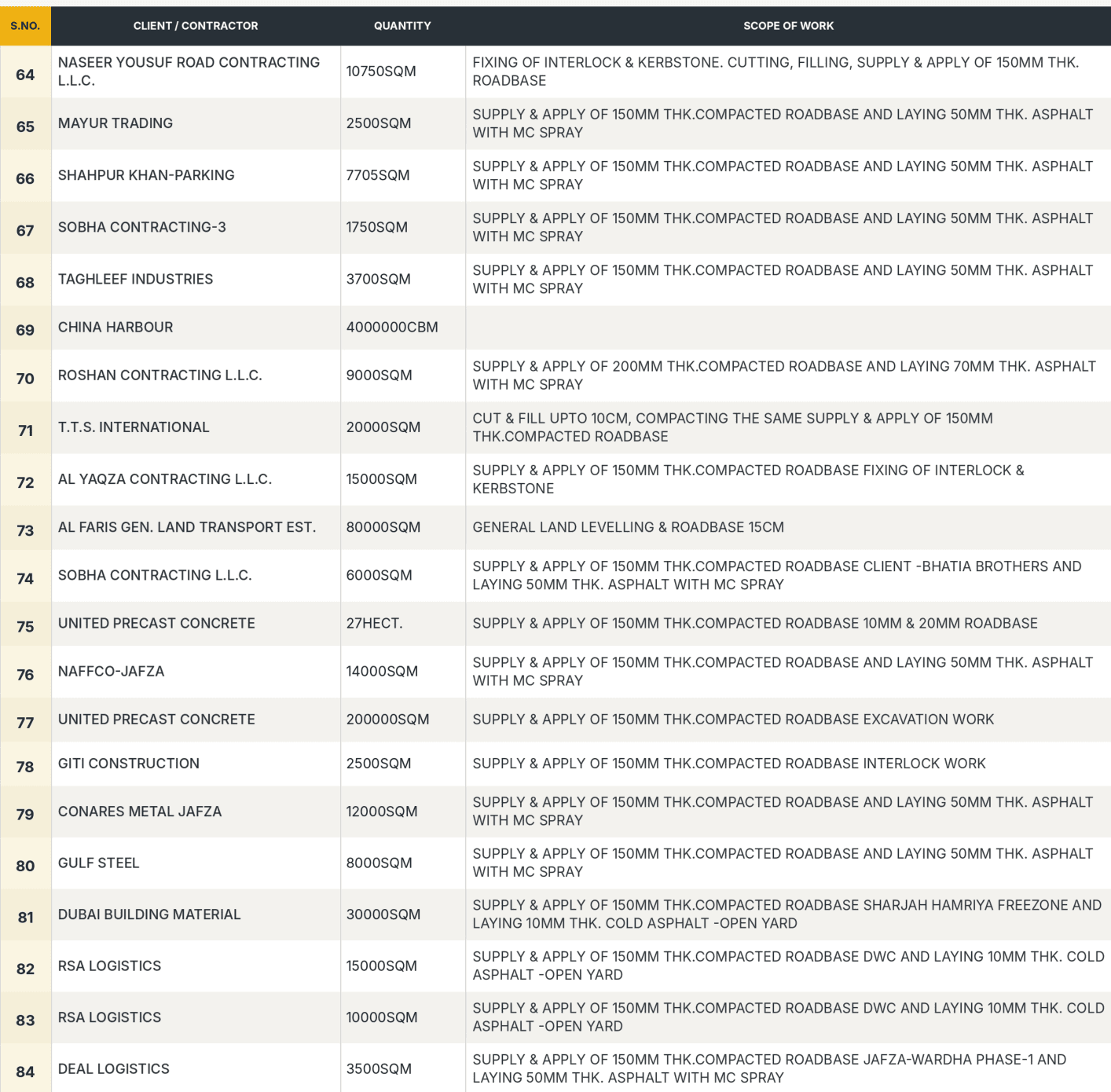Click the S.NO. column header

pos(25,26)
